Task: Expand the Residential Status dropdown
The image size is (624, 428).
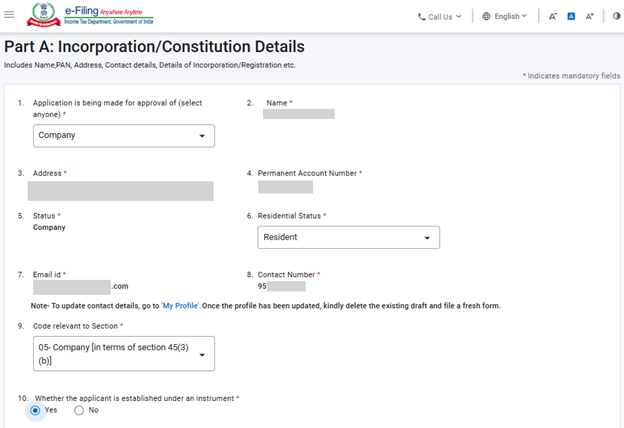Action: point(348,237)
